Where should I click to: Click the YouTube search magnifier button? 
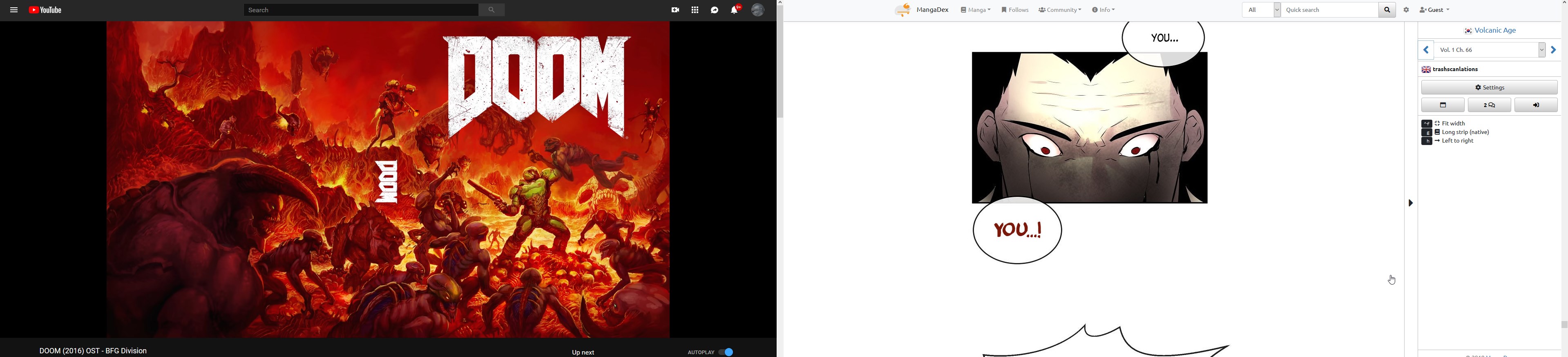[x=491, y=10]
